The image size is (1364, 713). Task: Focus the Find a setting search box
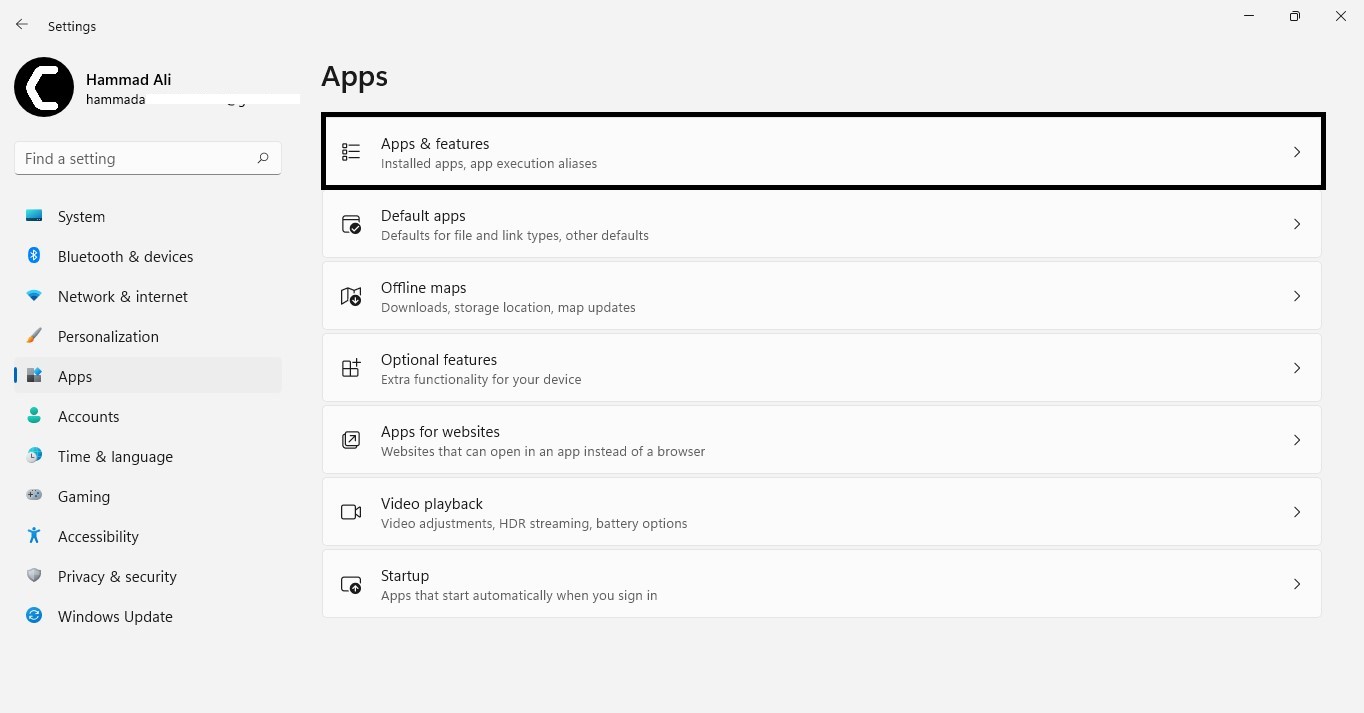(135, 158)
